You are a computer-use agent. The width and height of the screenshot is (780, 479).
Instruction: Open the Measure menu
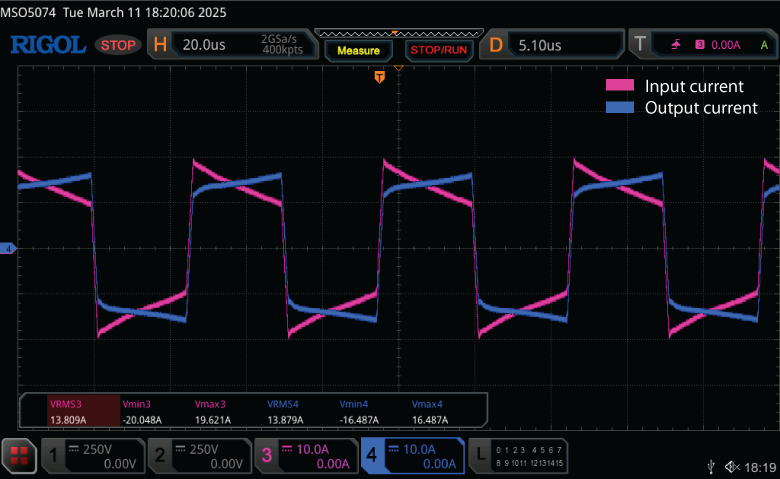(x=358, y=50)
